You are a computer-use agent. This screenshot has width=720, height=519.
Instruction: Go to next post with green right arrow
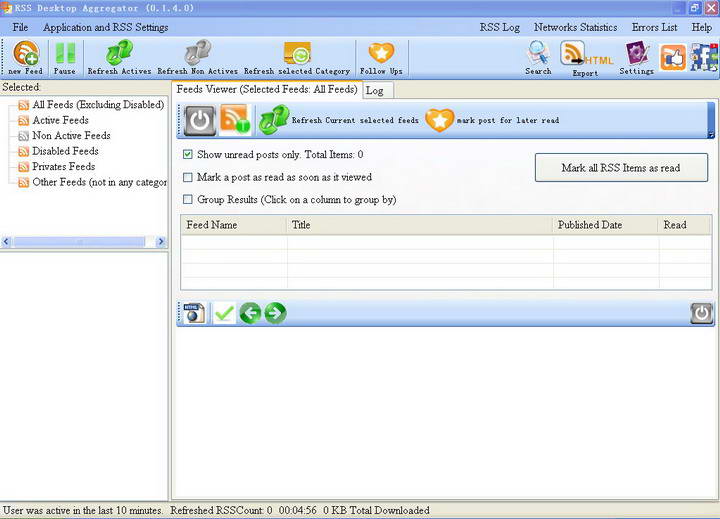click(275, 313)
